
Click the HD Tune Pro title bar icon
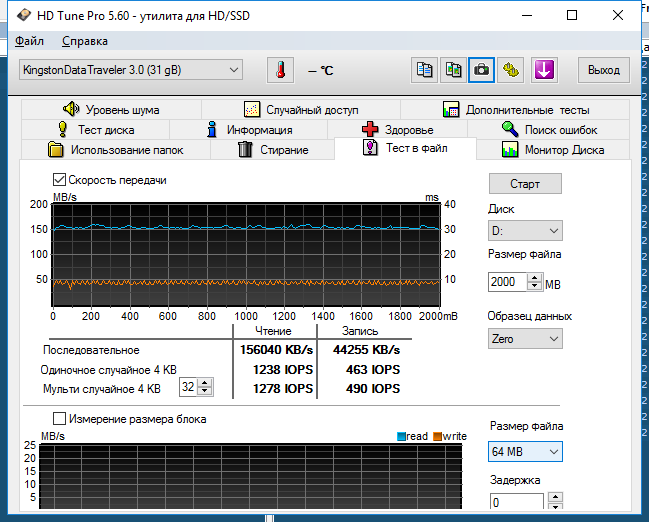click(24, 15)
